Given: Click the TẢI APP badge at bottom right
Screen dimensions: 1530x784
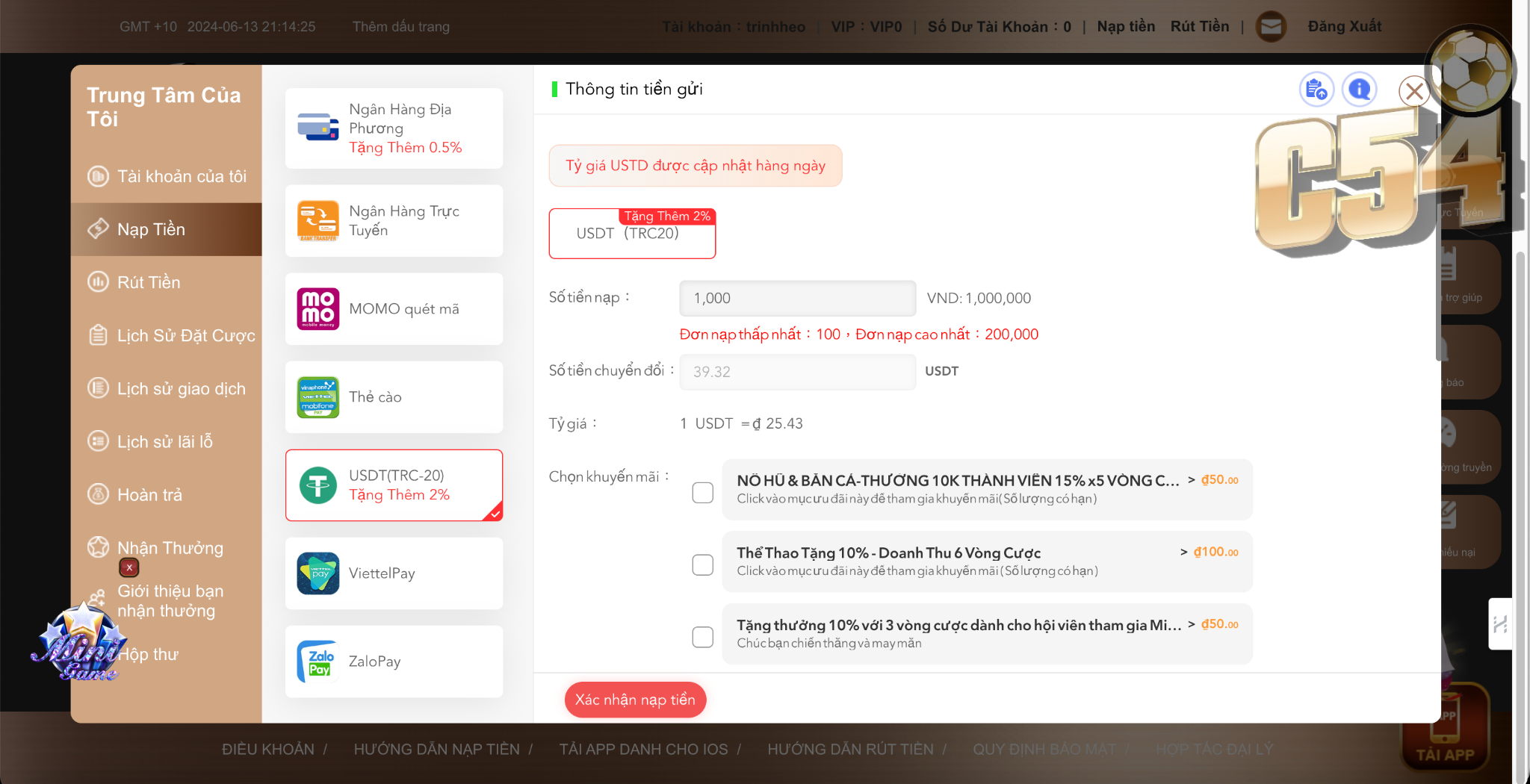Looking at the screenshot, I should [1444, 728].
